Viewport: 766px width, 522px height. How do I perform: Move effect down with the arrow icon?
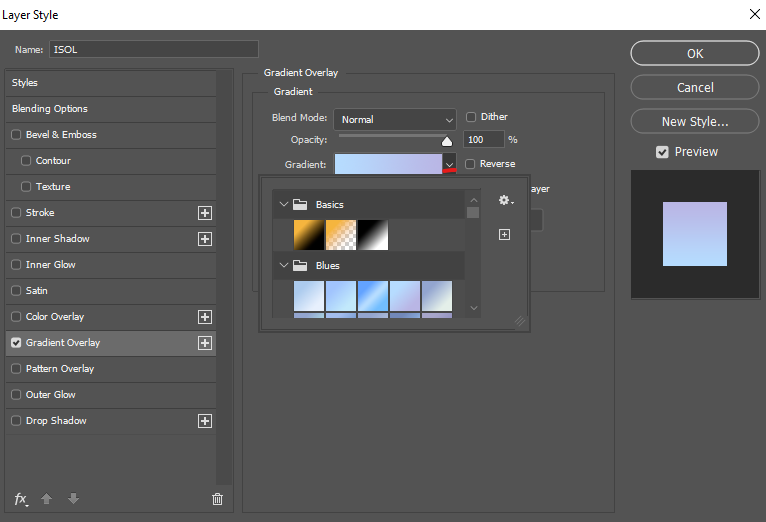73,499
